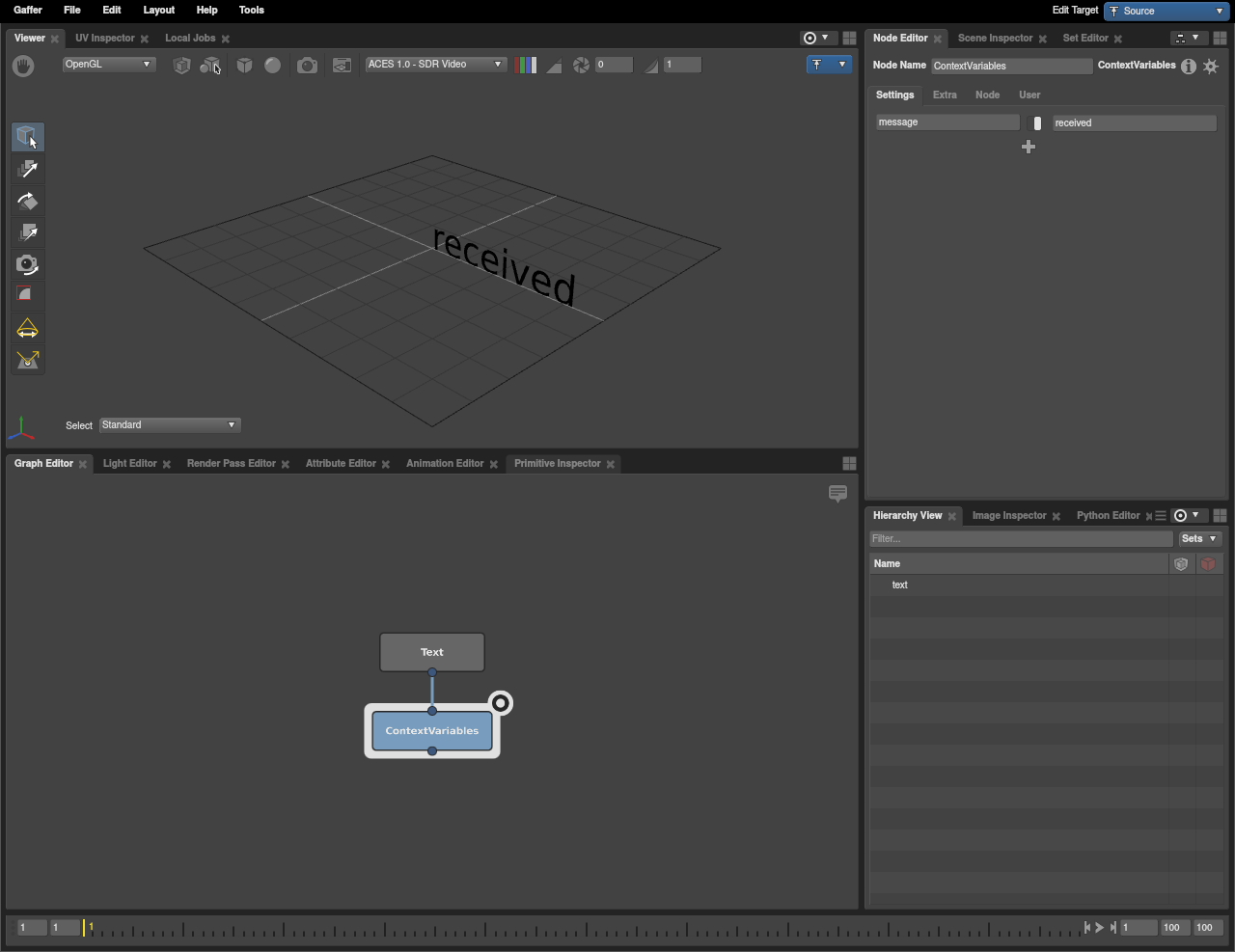This screenshot has width=1235, height=952.
Task: Switch to the Light Editor tab
Action: point(129,463)
